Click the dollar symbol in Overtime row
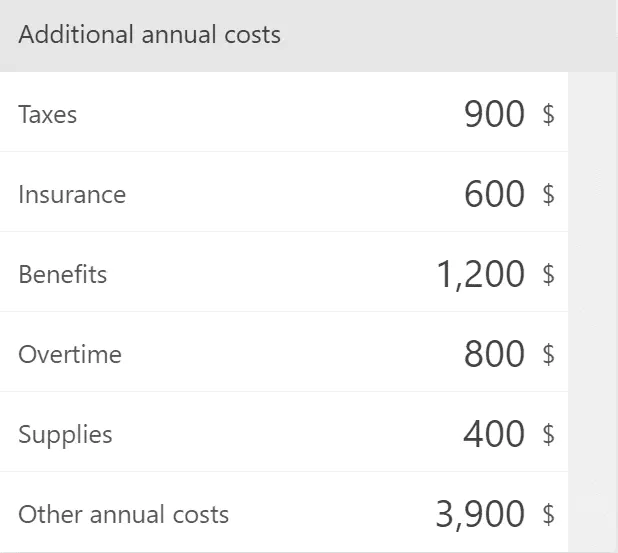This screenshot has width=618, height=553. (548, 354)
